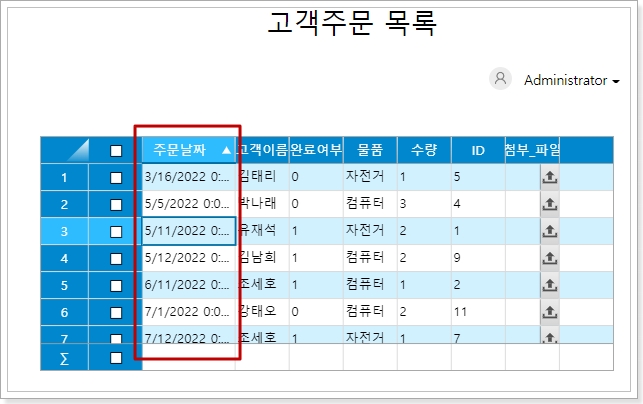Screen dimensions: 643x404
Task: Click the upload icon in row 6
Action: (550, 312)
